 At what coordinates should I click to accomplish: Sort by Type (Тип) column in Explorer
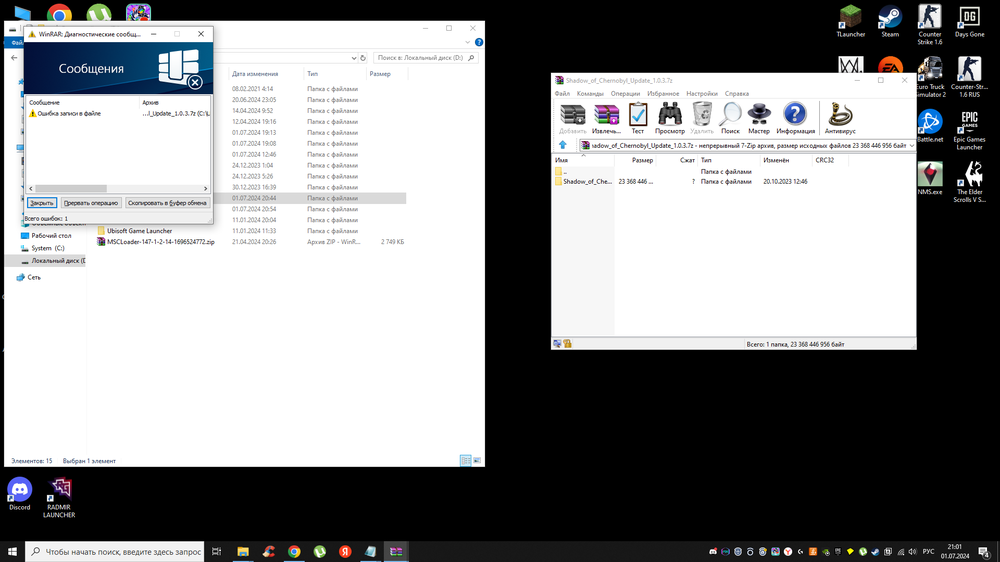click(x=312, y=74)
